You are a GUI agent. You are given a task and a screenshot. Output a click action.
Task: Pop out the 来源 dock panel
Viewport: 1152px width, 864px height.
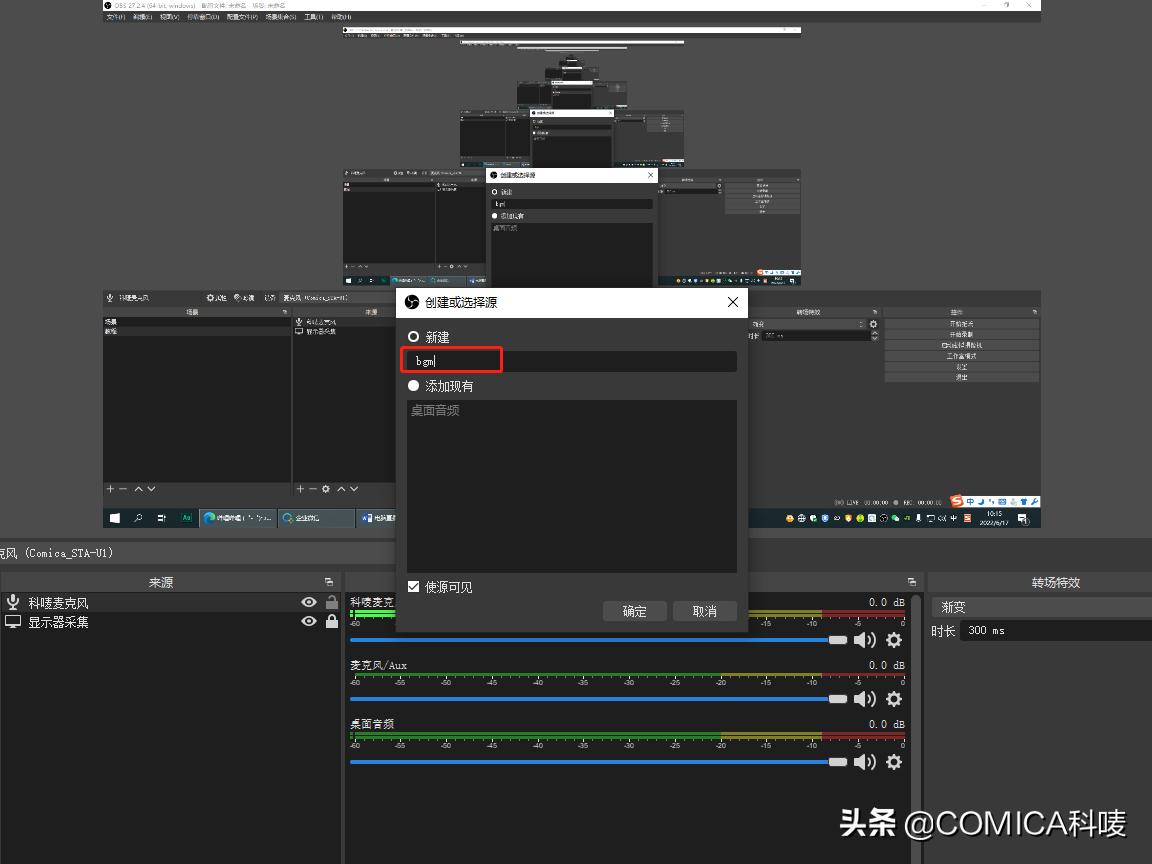(329, 582)
